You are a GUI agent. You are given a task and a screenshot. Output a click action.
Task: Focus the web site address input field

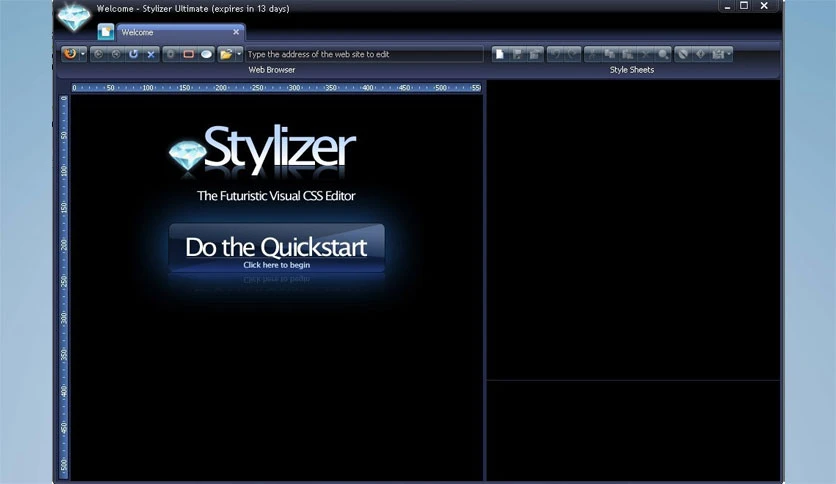click(365, 54)
